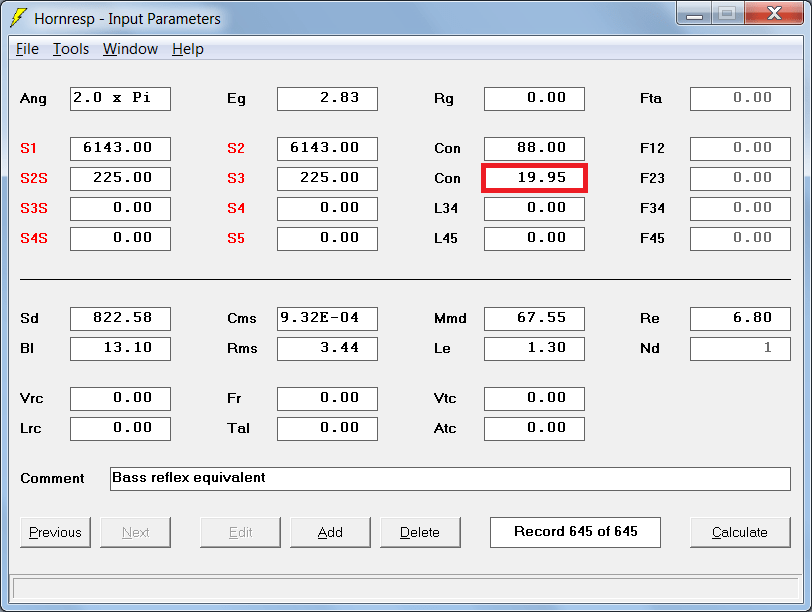
Task: Select the Atc input field
Action: [534, 429]
